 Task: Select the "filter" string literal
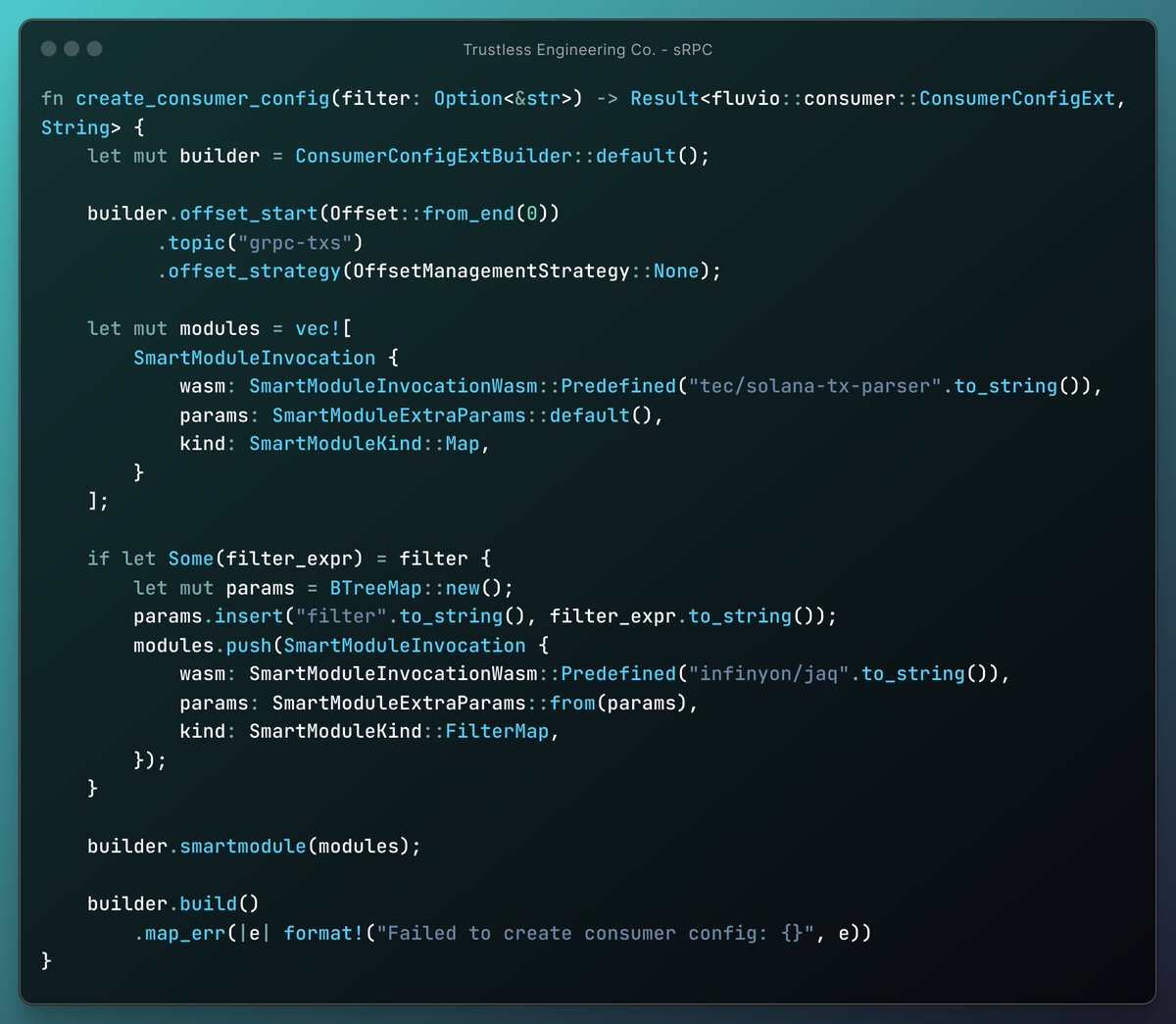[x=342, y=616]
